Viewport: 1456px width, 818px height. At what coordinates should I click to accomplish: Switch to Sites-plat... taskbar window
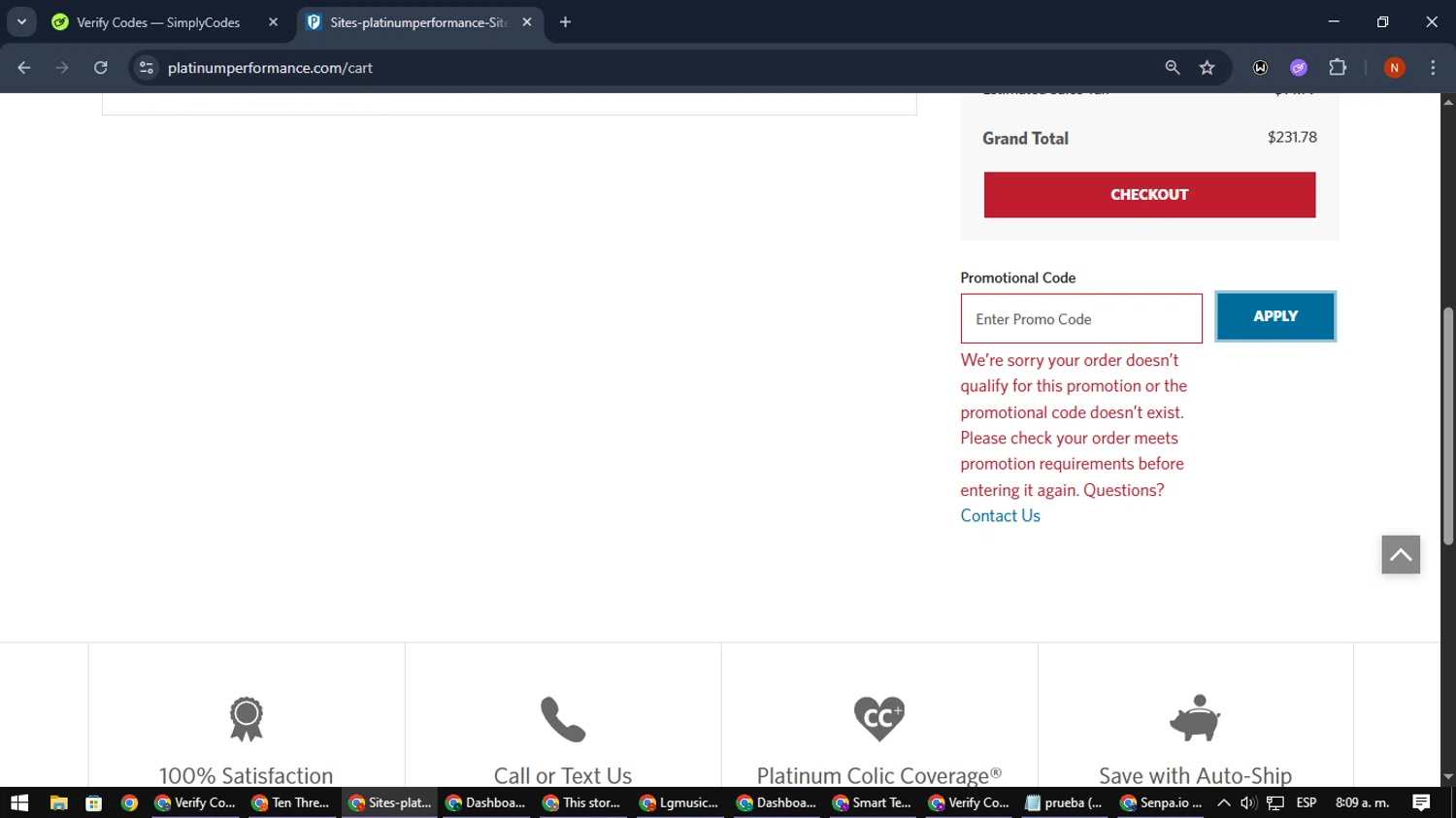(x=388, y=802)
